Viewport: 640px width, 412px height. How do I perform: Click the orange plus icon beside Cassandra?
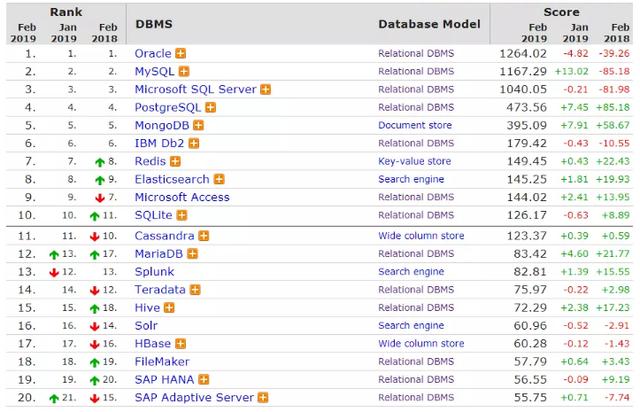pos(204,236)
